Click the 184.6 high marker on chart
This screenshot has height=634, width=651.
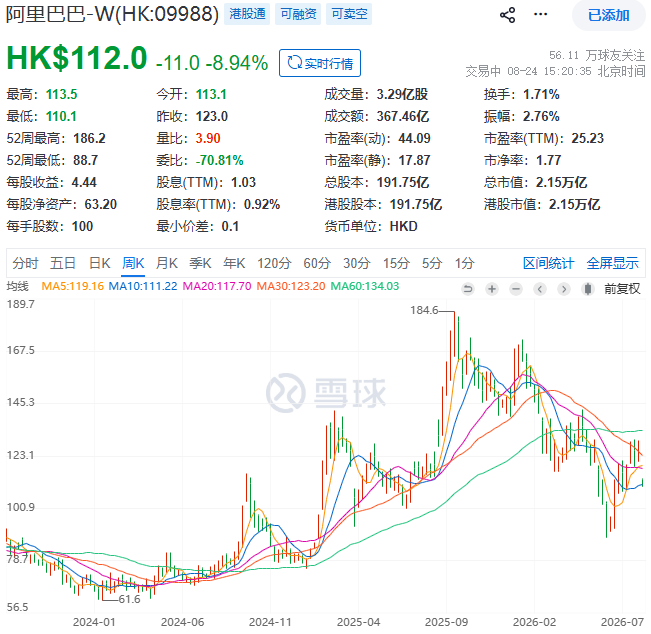tap(424, 310)
